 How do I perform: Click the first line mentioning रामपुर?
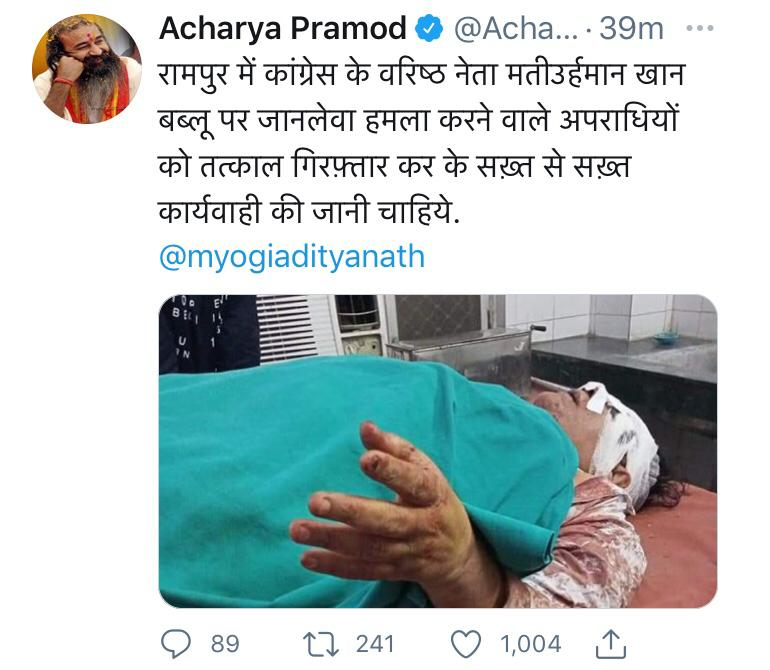[x=422, y=75]
